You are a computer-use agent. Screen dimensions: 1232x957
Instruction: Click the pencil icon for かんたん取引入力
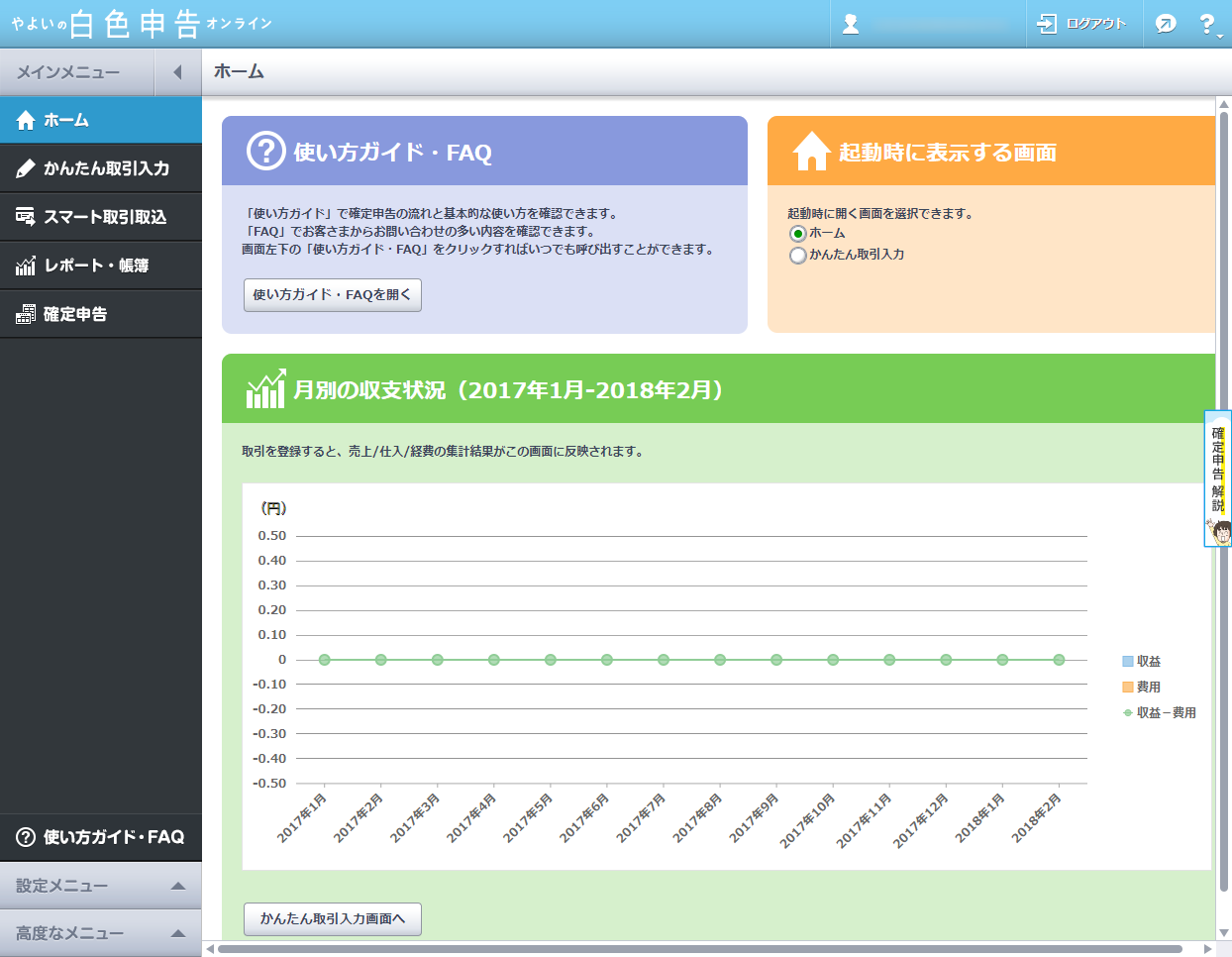coord(26,169)
